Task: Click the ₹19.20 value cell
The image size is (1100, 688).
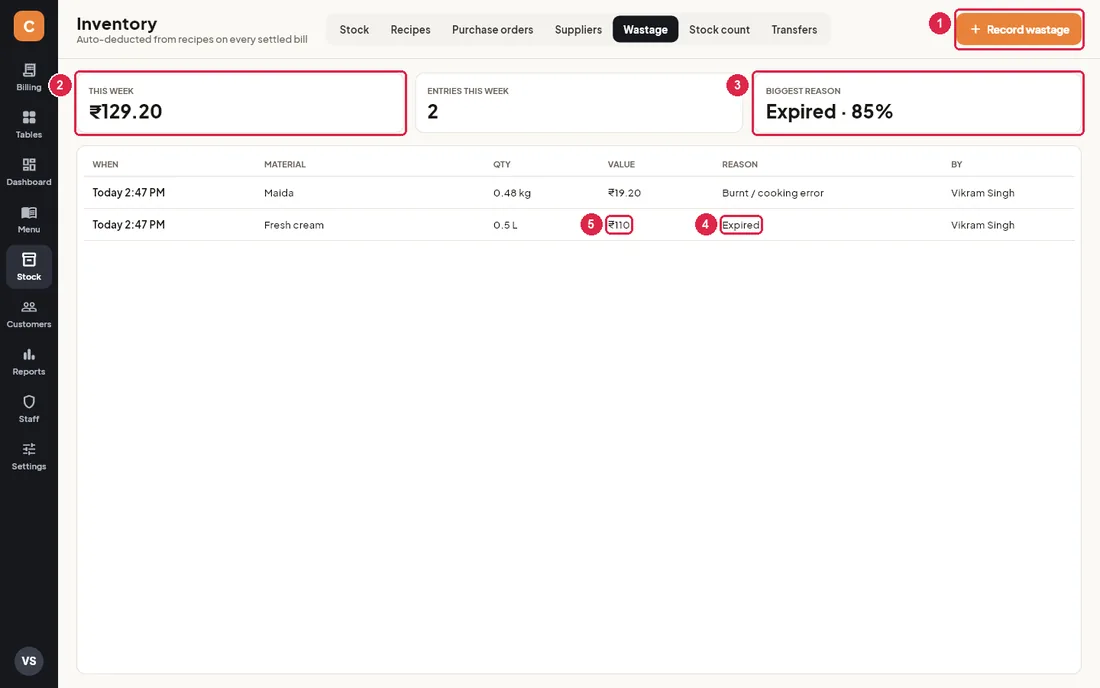Action: (624, 193)
